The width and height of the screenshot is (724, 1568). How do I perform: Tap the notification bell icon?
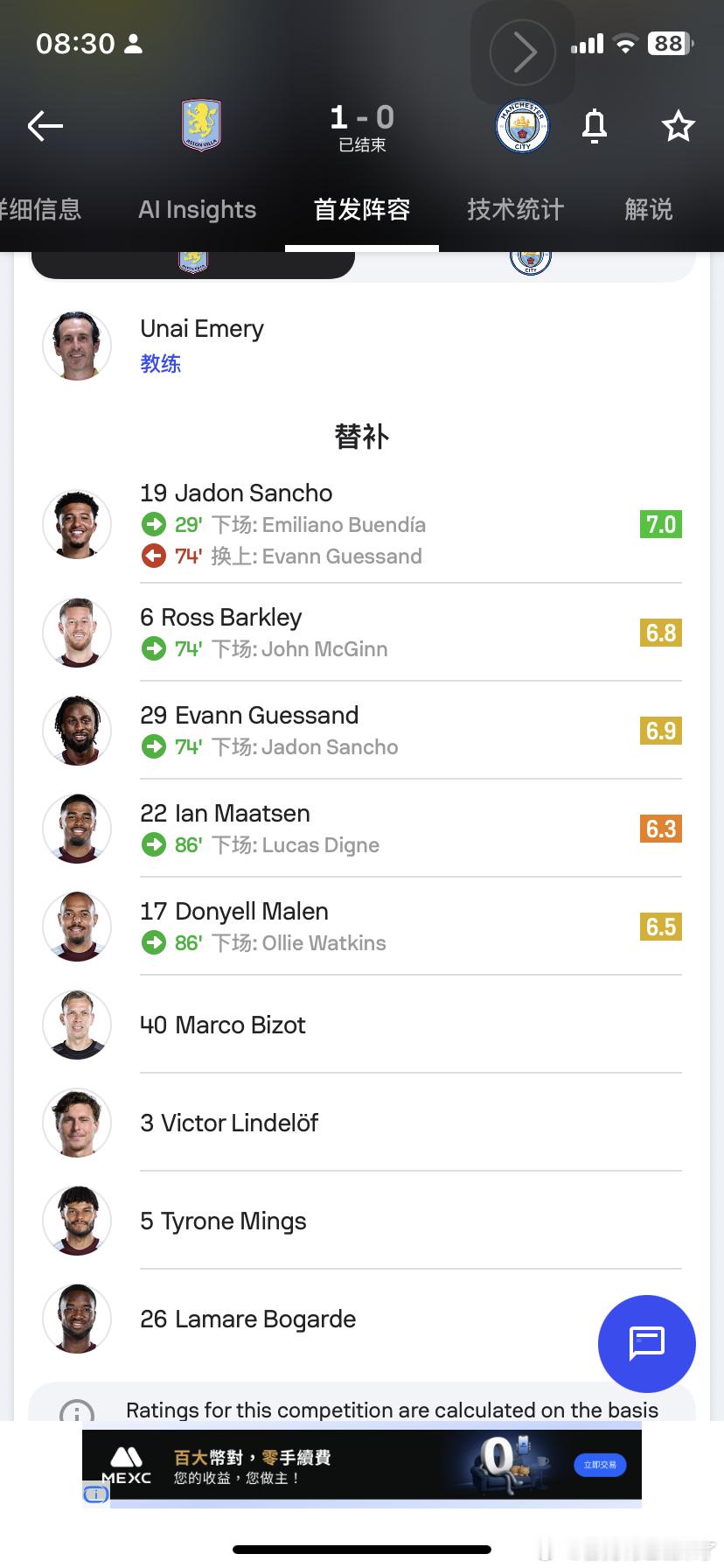click(x=595, y=127)
